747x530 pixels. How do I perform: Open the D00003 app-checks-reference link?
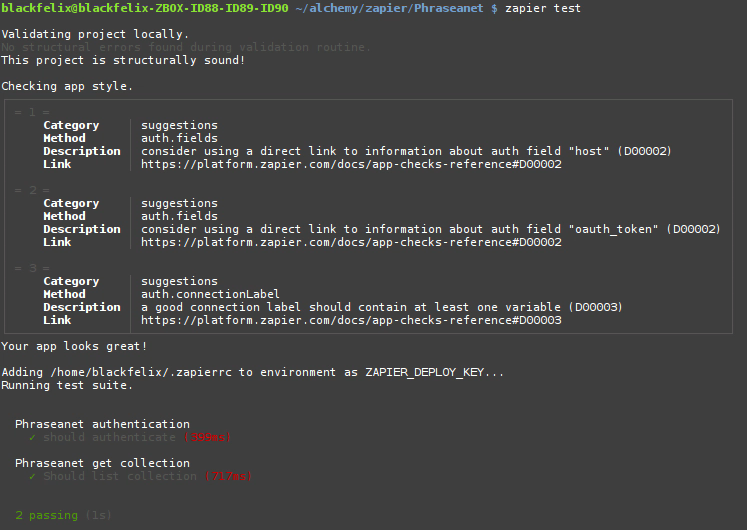tap(351, 320)
